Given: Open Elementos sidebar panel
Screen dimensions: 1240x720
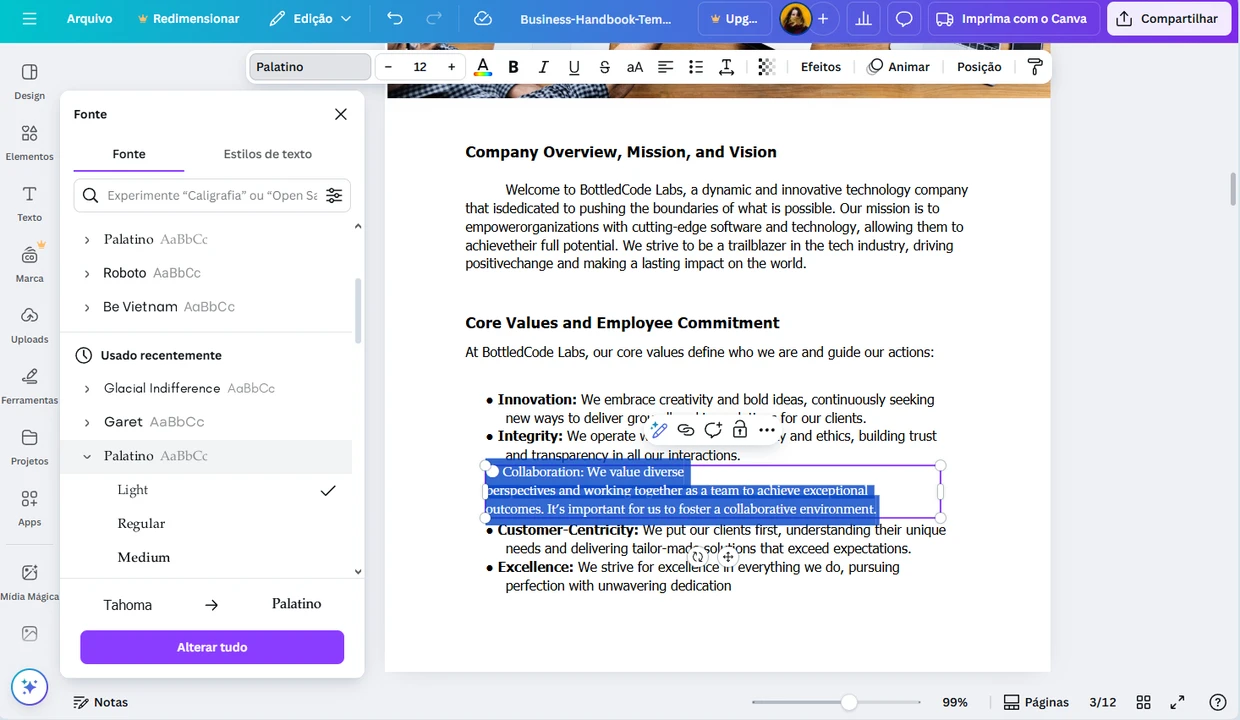Looking at the screenshot, I should click(29, 143).
